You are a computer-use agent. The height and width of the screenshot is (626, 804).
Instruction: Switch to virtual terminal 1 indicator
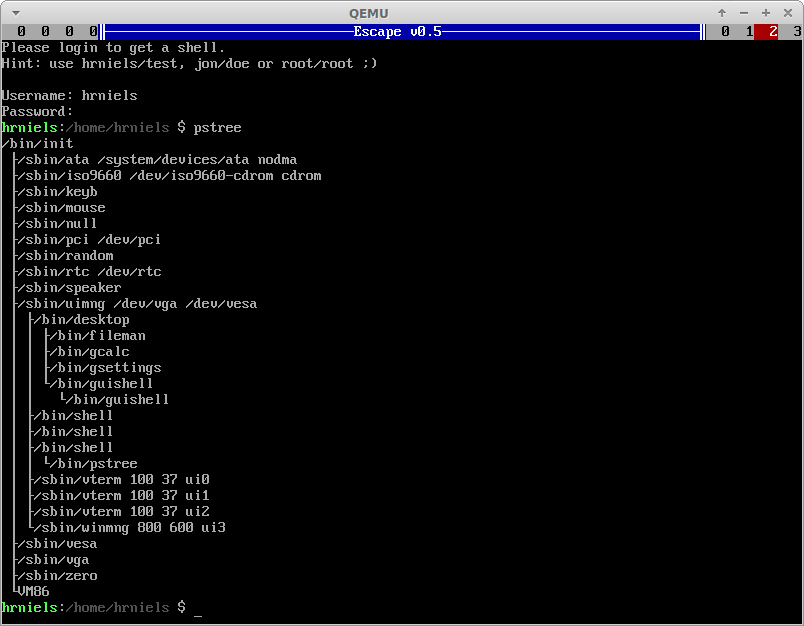pyautogui.click(x=749, y=32)
